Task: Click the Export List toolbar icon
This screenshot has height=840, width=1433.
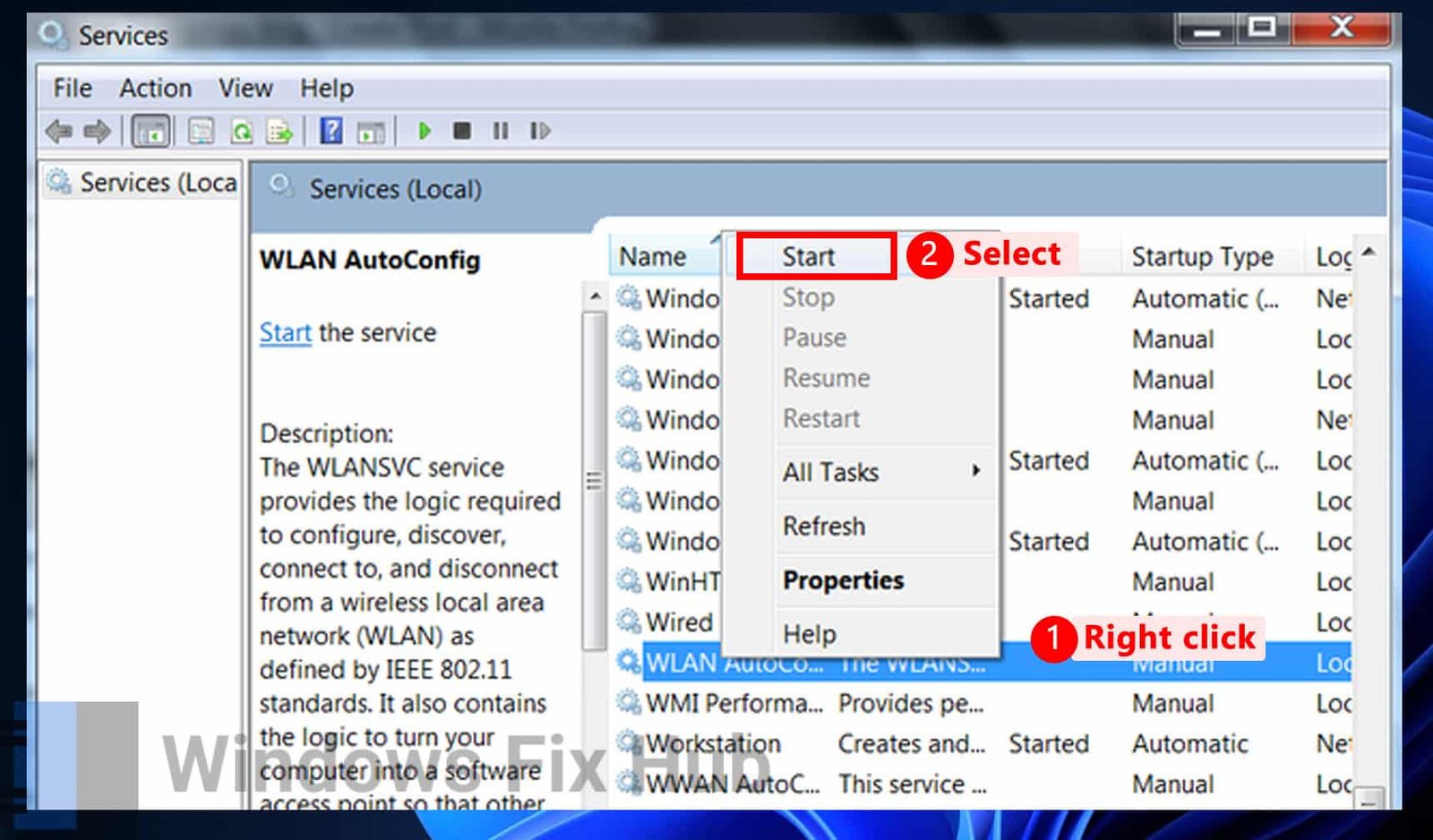Action: (x=280, y=132)
